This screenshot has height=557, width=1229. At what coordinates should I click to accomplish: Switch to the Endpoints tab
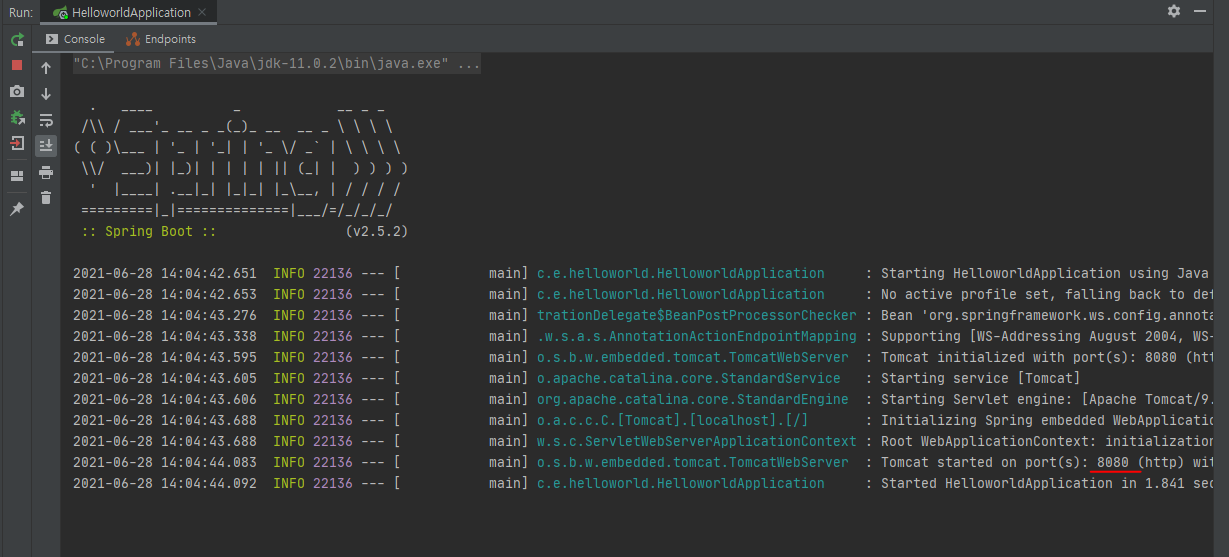coord(161,39)
